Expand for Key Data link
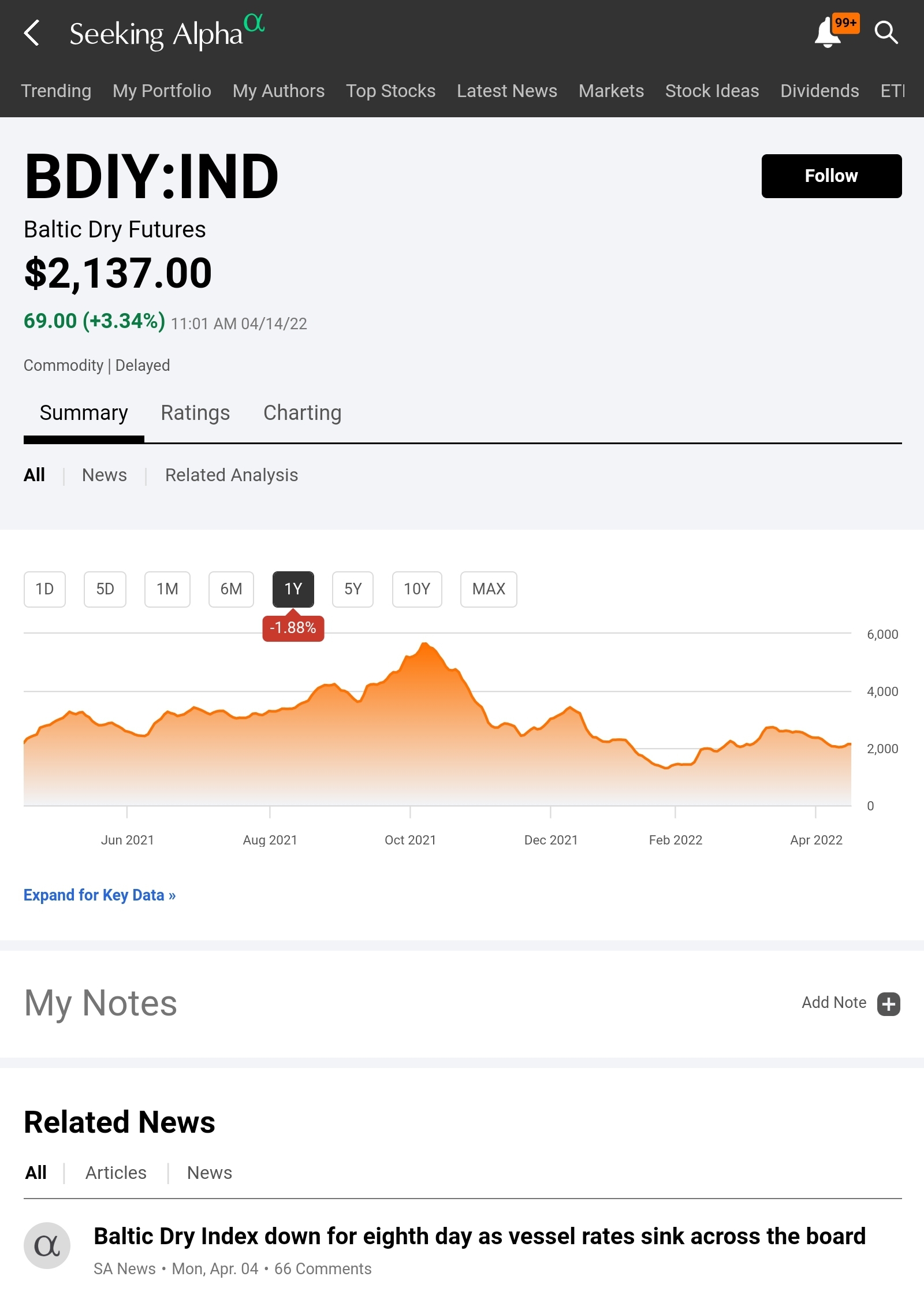Screen dimensions: 924x1306 pos(100,895)
